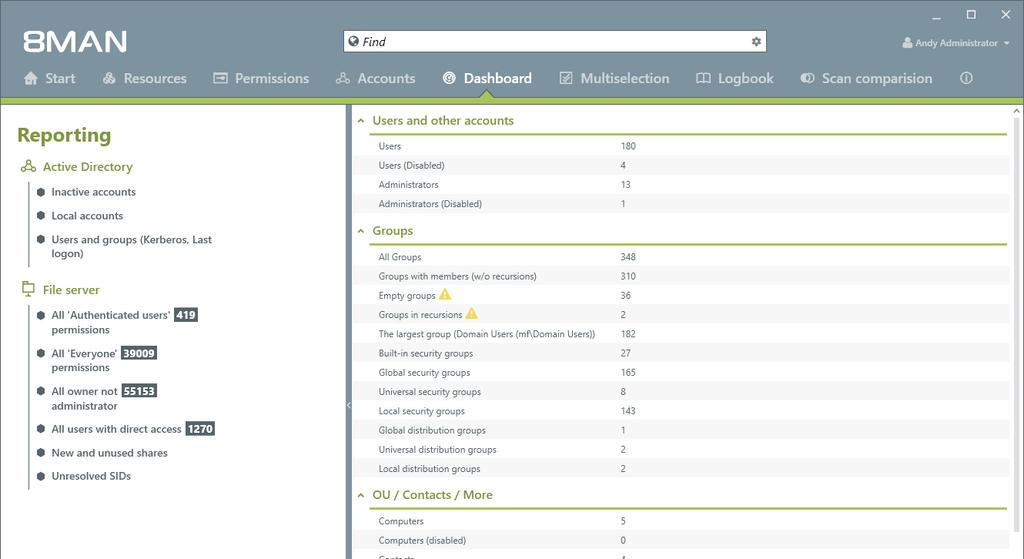This screenshot has height=559, width=1024.
Task: Click the File server section icon
Action: [28, 289]
